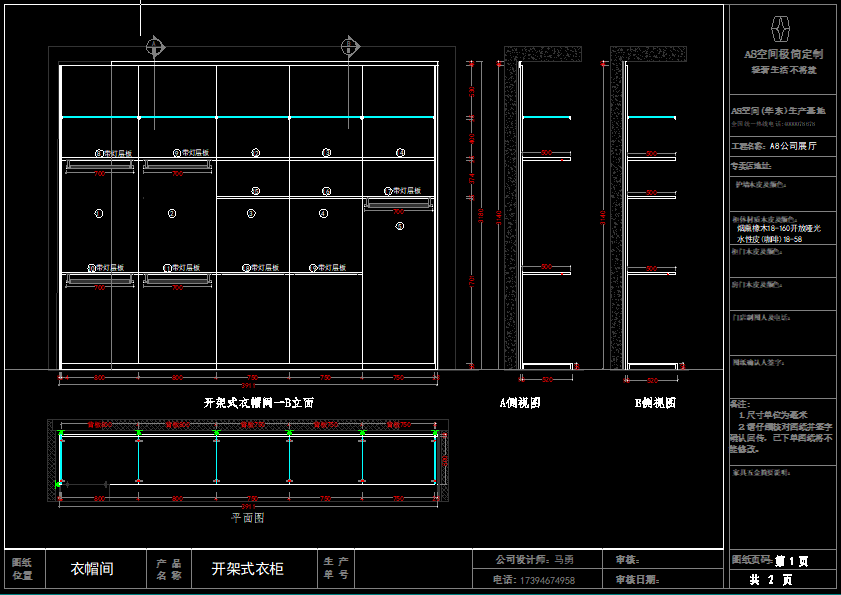Click the hanging rod in the rightmost bay
841x595 pixels.
click(x=398, y=204)
